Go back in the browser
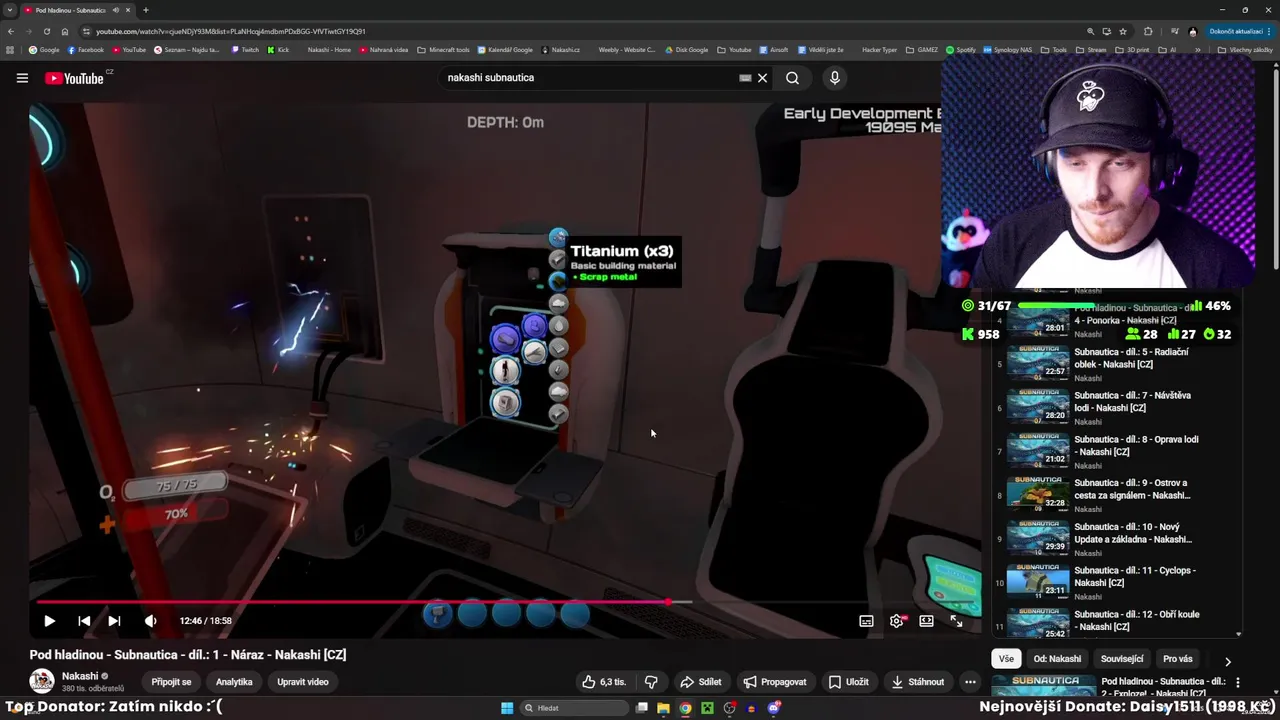 point(11,31)
